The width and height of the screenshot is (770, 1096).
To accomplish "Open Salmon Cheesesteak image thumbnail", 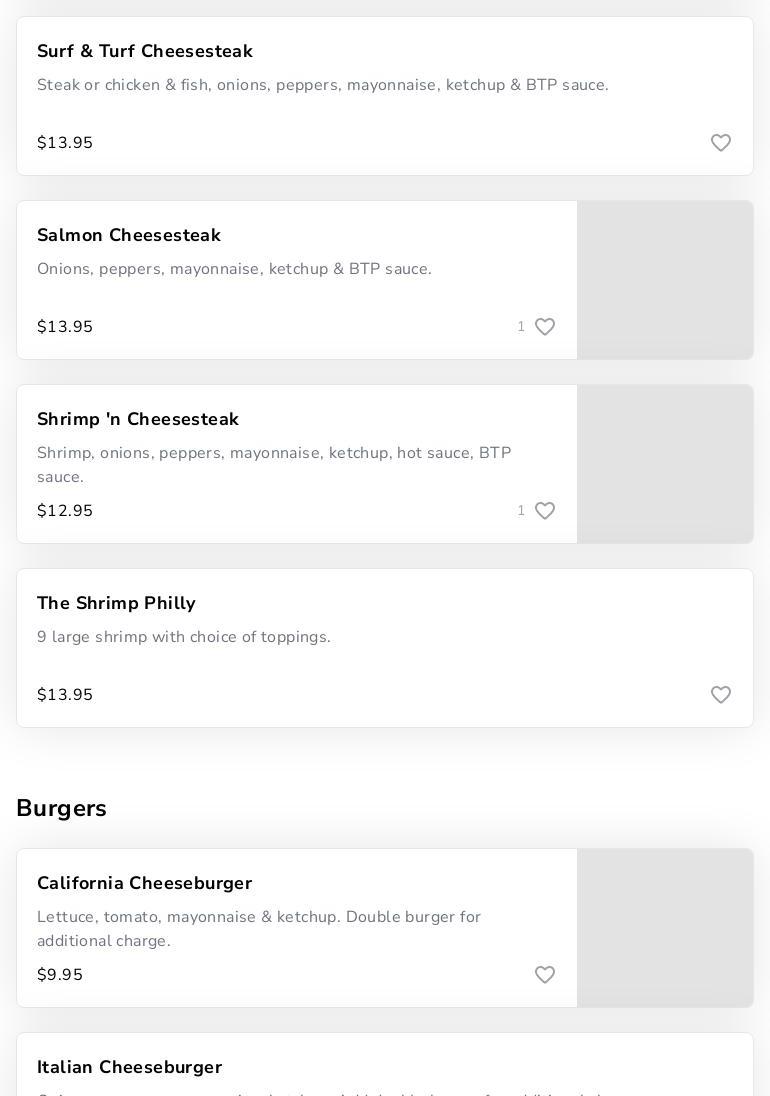I will click(x=665, y=280).
